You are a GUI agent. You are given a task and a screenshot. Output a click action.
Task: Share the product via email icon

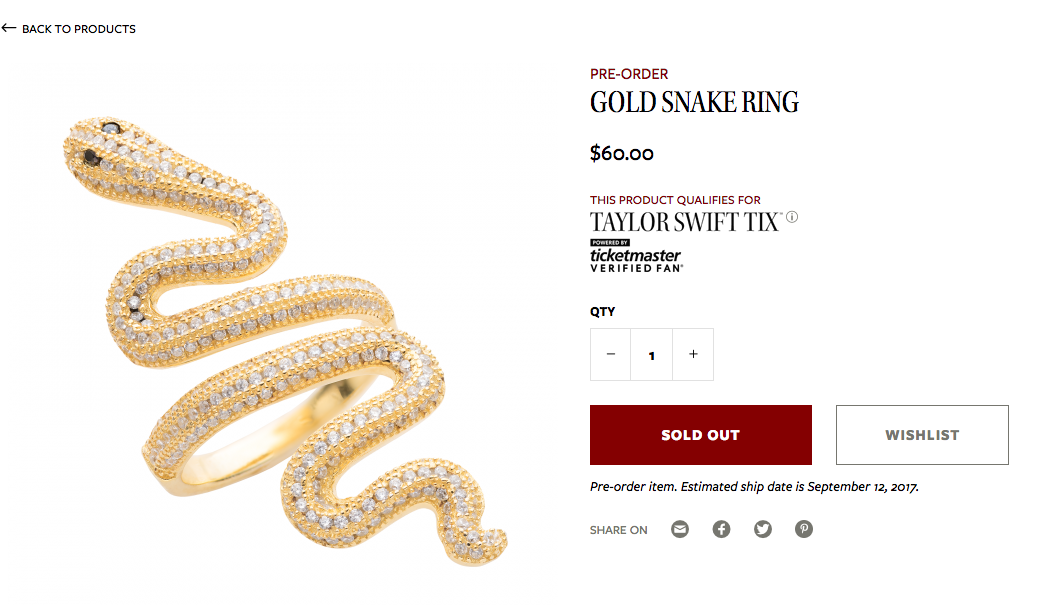pos(680,529)
